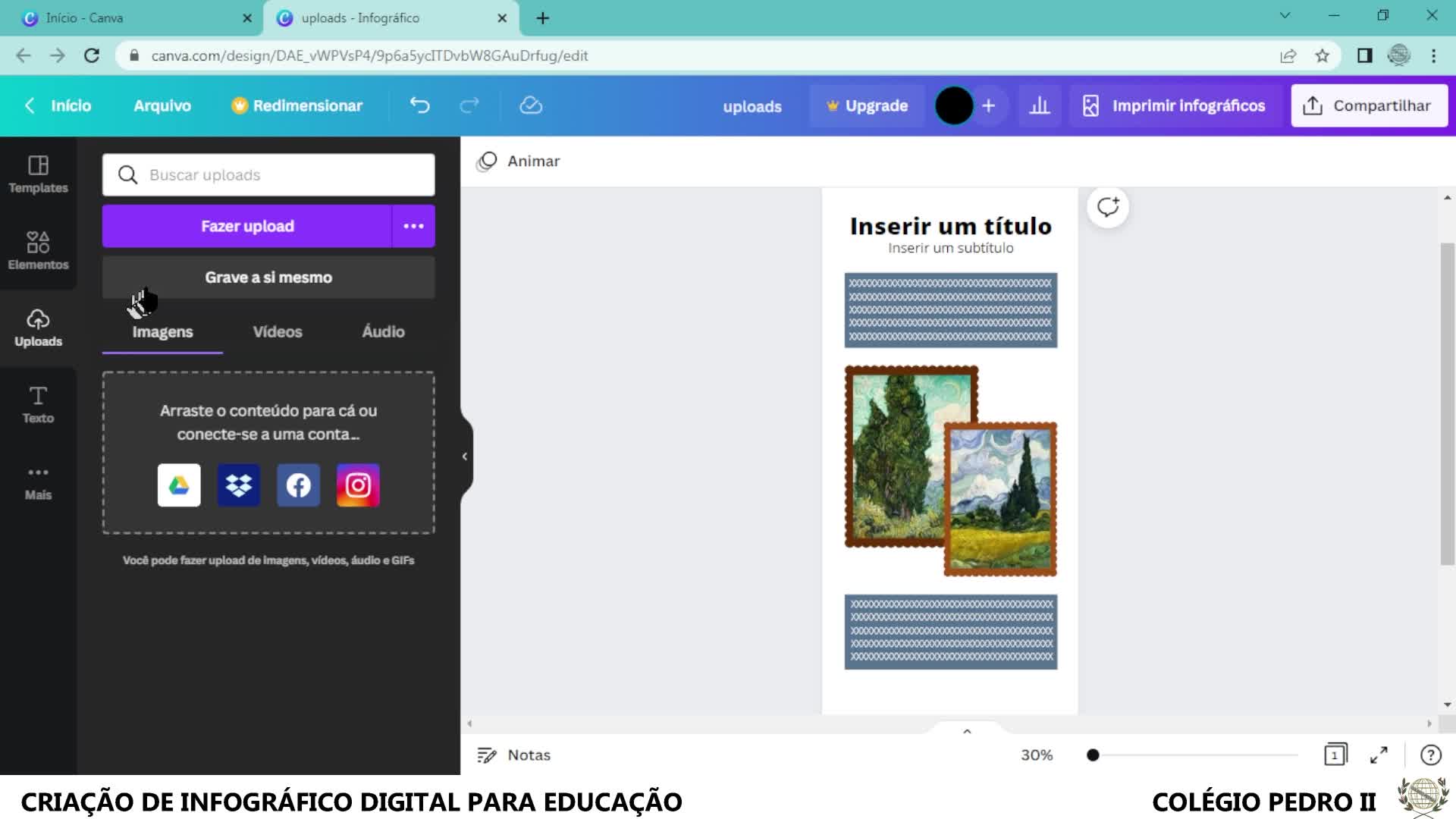Switch to the Áudio tab

click(383, 331)
